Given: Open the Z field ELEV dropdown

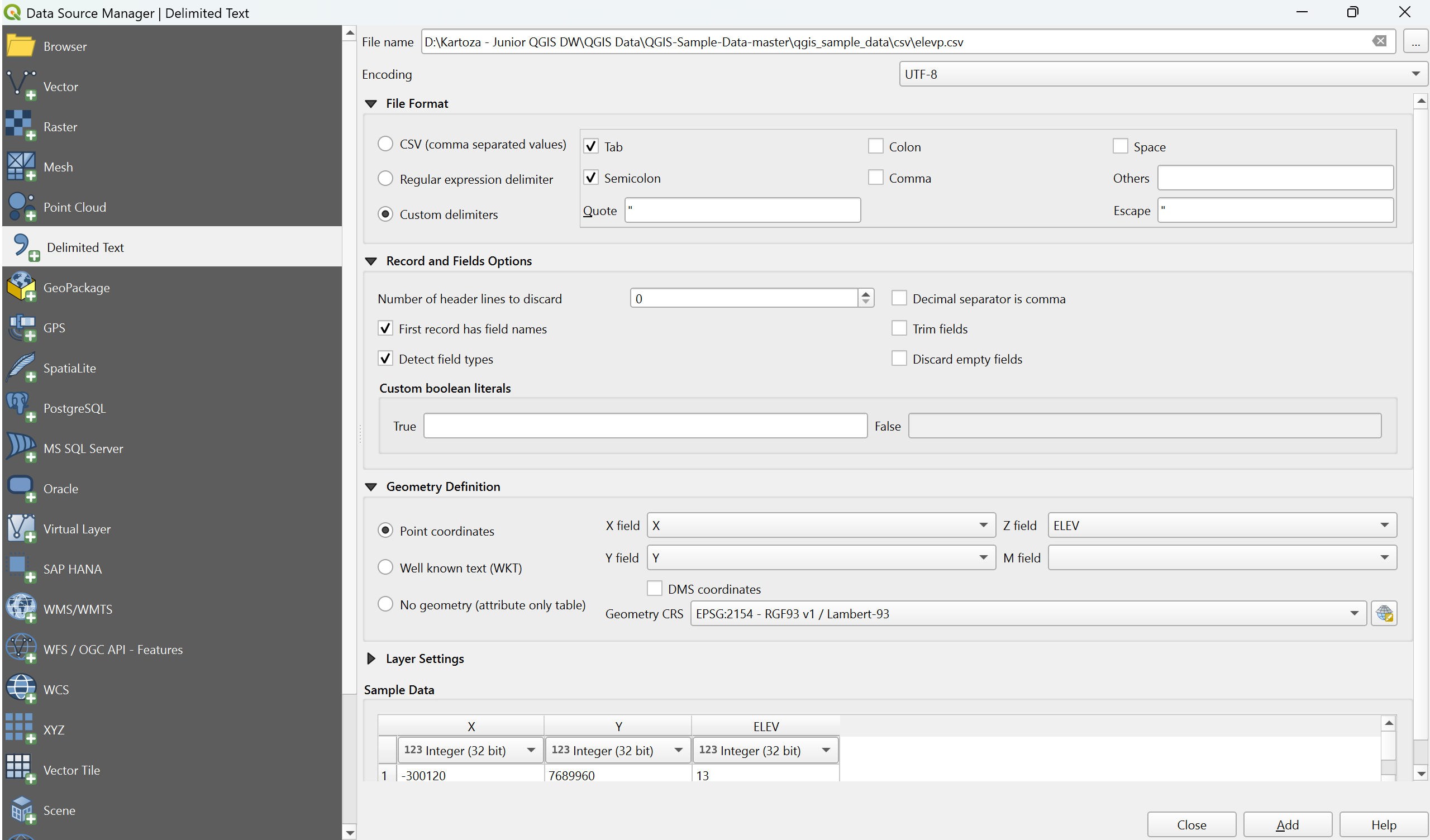Looking at the screenshot, I should pyautogui.click(x=1222, y=526).
